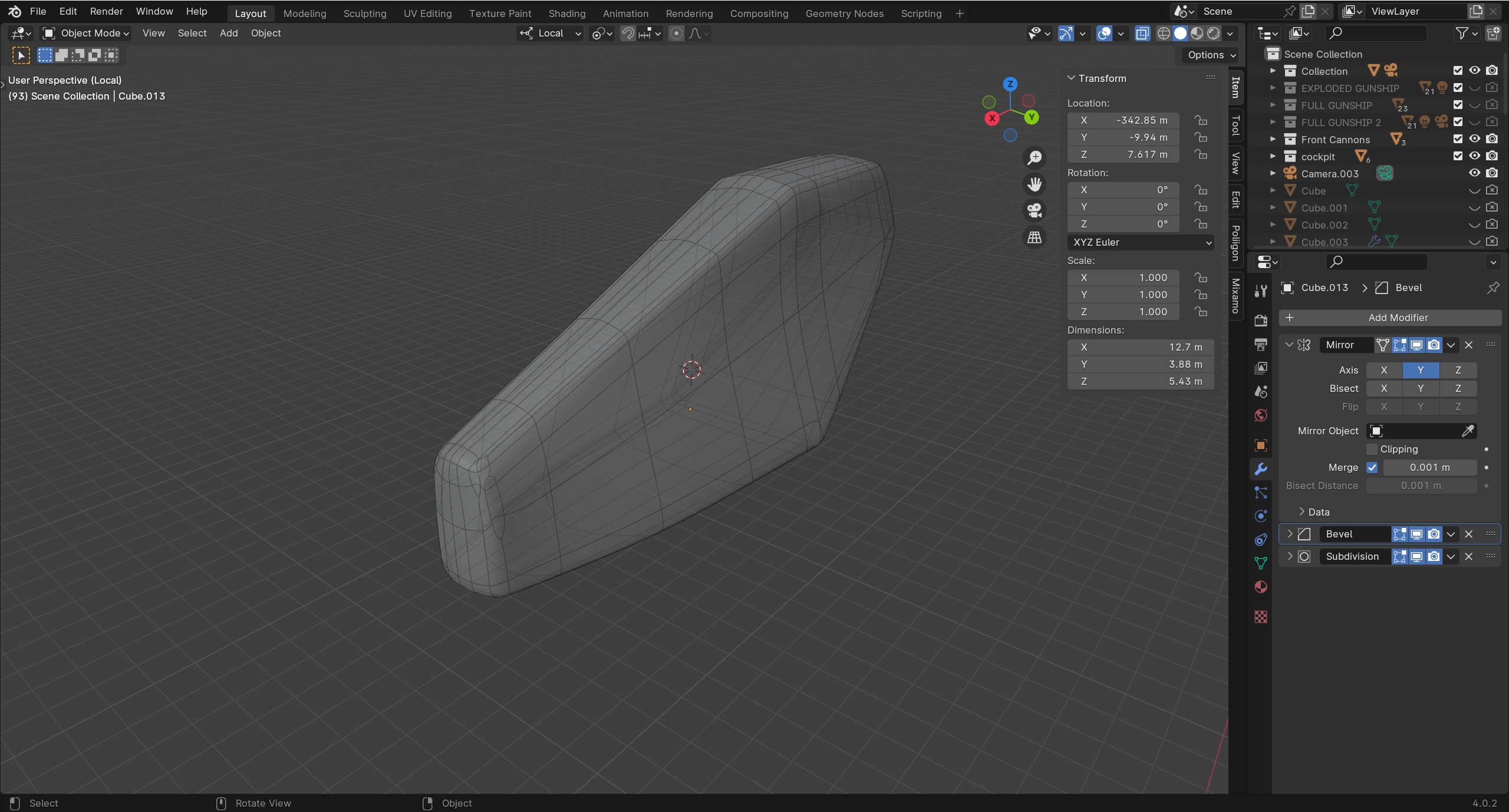Open the Scene properties tab icon
Image resolution: width=1509 pixels, height=812 pixels.
pos(1261,391)
